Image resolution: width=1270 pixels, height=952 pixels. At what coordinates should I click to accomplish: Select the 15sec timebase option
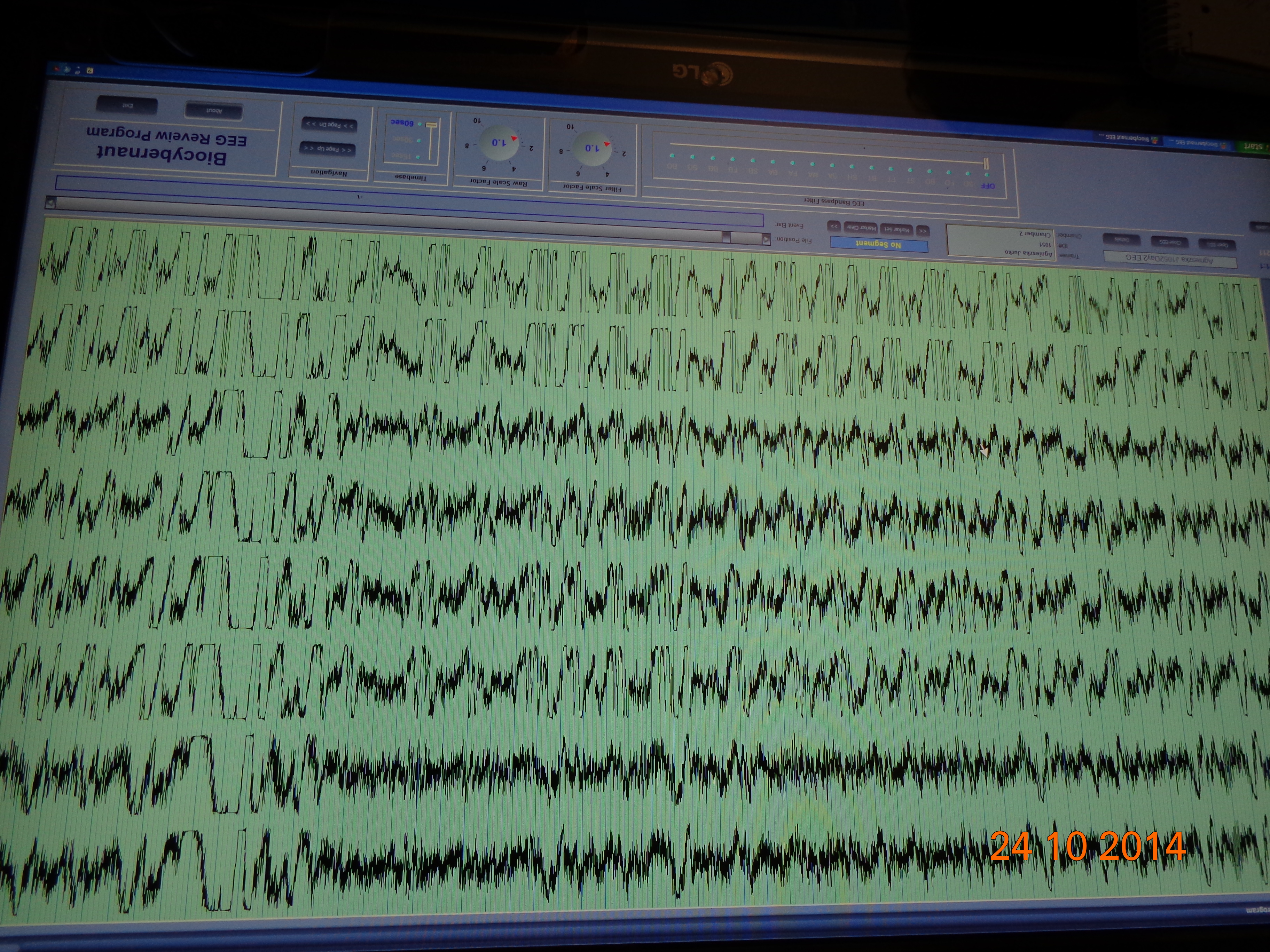(403, 156)
